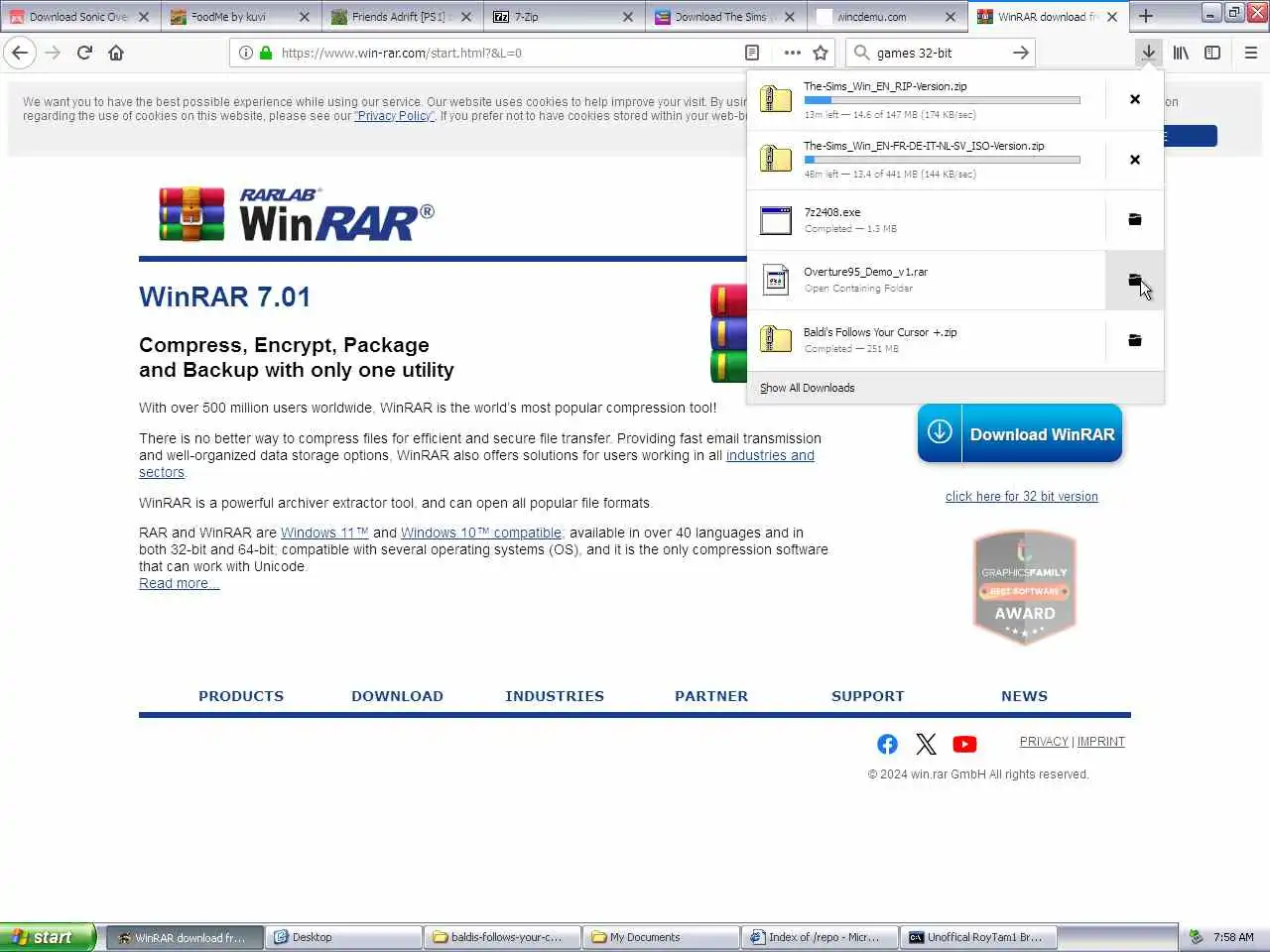Open the DOWNLOAD navigation item
Viewport: 1270px width, 952px height.
pos(397,696)
